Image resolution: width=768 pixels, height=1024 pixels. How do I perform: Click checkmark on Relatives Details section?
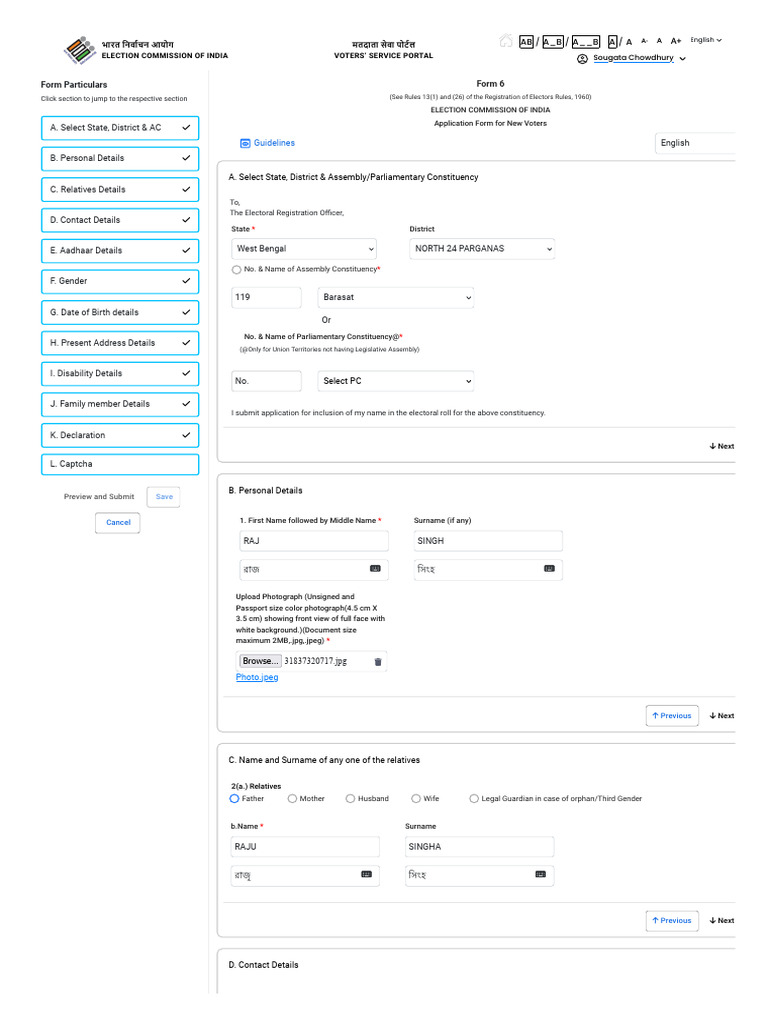[x=186, y=189]
